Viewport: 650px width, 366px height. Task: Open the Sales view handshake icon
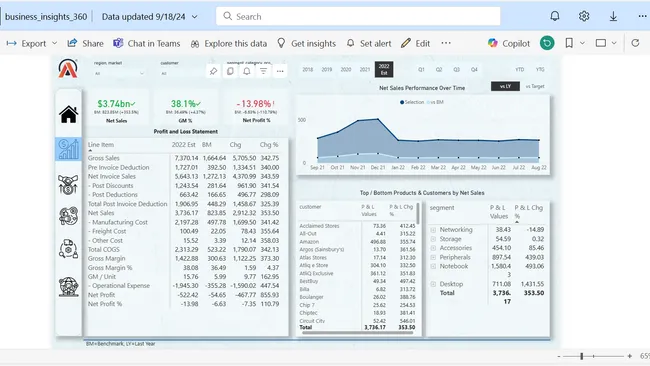coord(68,184)
